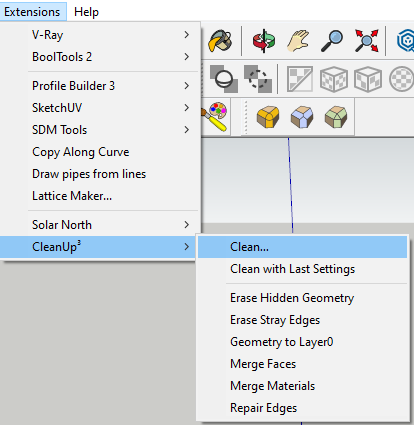Screen dimensions: 414x425
Task: Click the blue beveled corner box icon
Action: click(302, 117)
